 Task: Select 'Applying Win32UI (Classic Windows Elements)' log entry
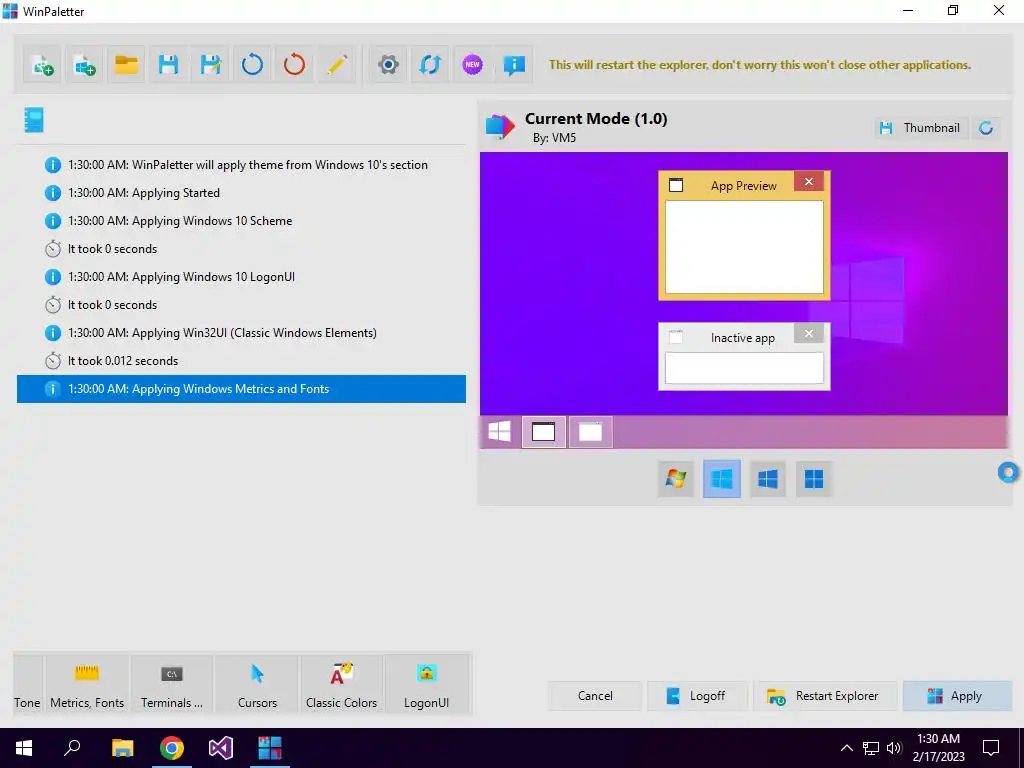[x=242, y=333]
